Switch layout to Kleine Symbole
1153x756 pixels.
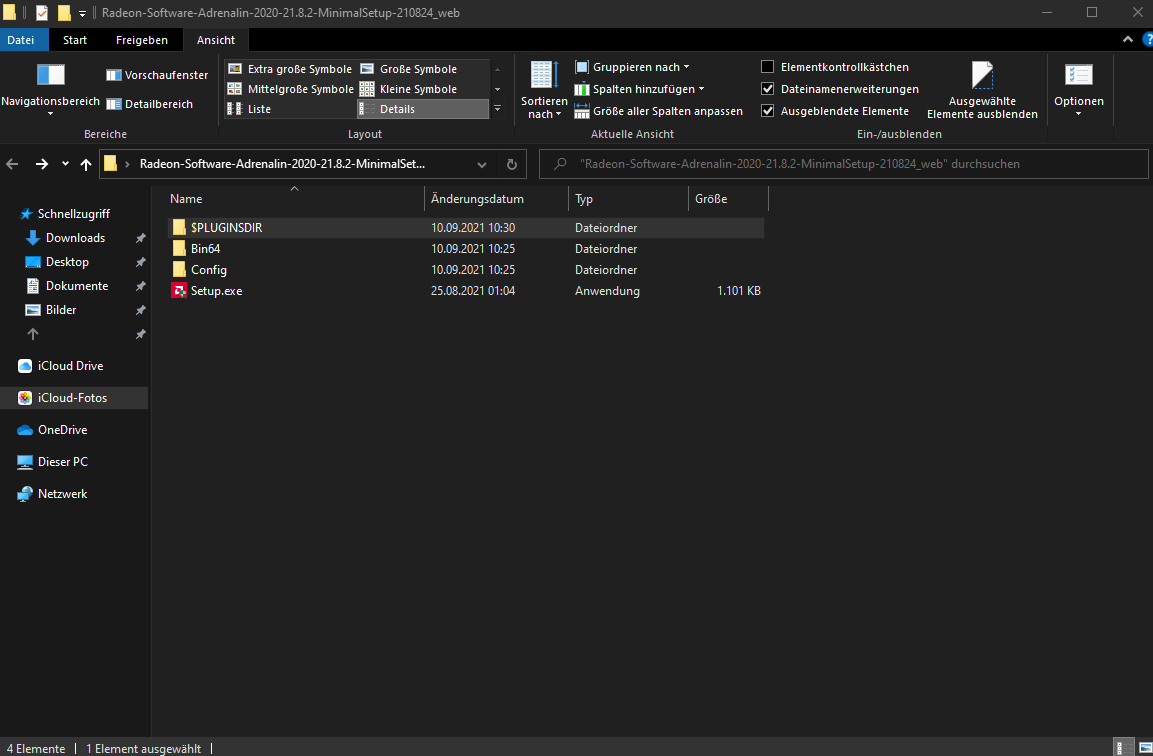[x=409, y=89]
